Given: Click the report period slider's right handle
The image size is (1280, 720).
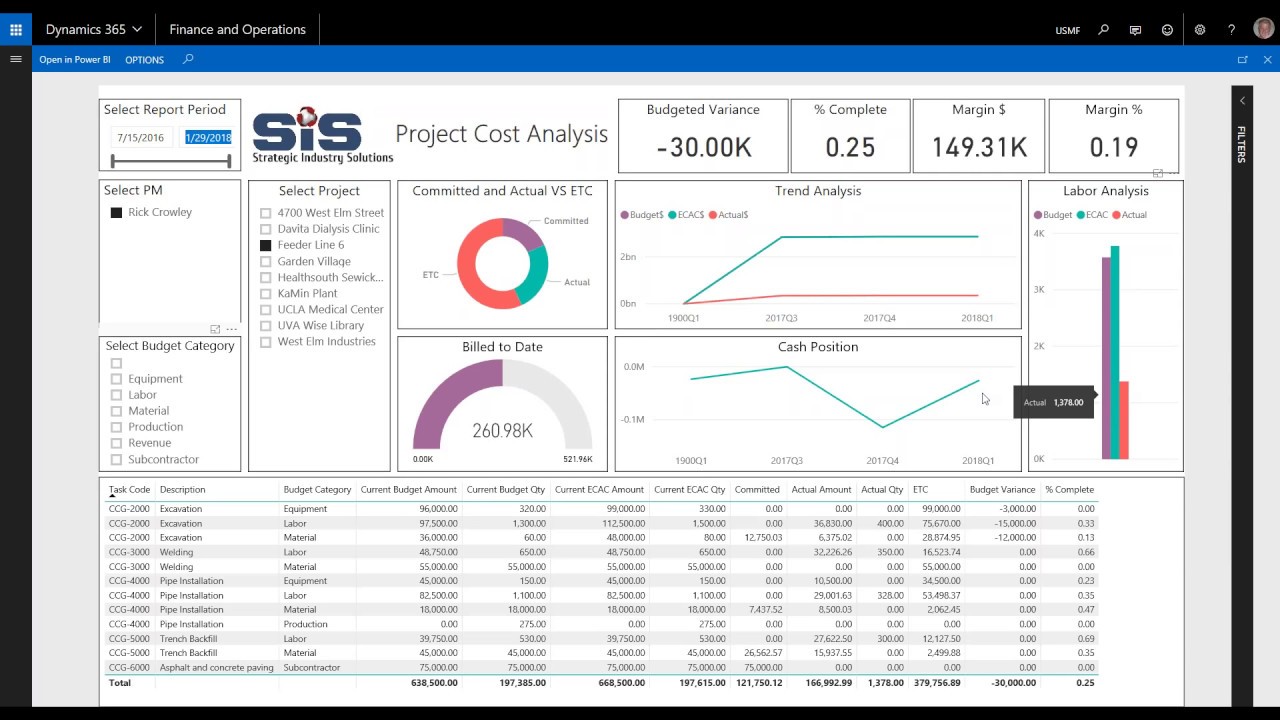Looking at the screenshot, I should pyautogui.click(x=229, y=160).
